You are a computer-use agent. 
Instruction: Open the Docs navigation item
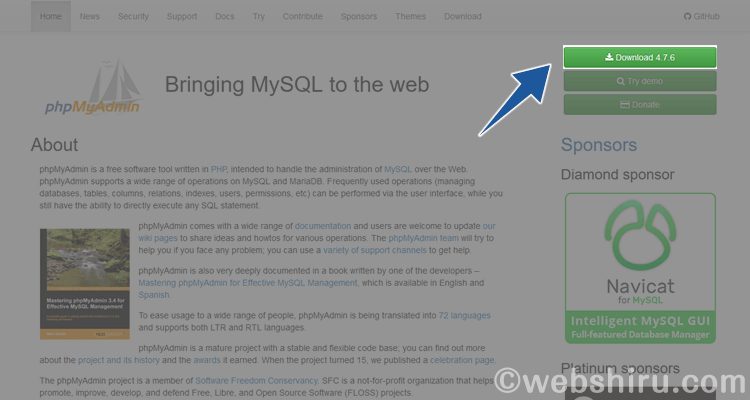(x=224, y=16)
